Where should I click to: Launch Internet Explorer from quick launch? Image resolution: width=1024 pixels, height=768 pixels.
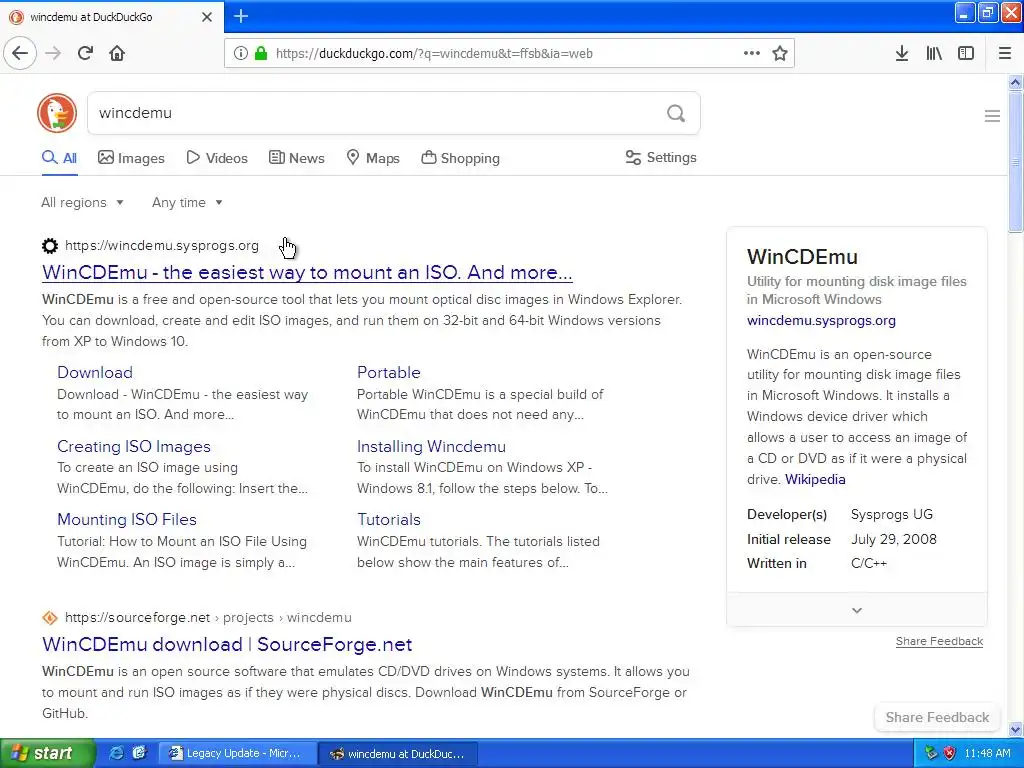116,753
